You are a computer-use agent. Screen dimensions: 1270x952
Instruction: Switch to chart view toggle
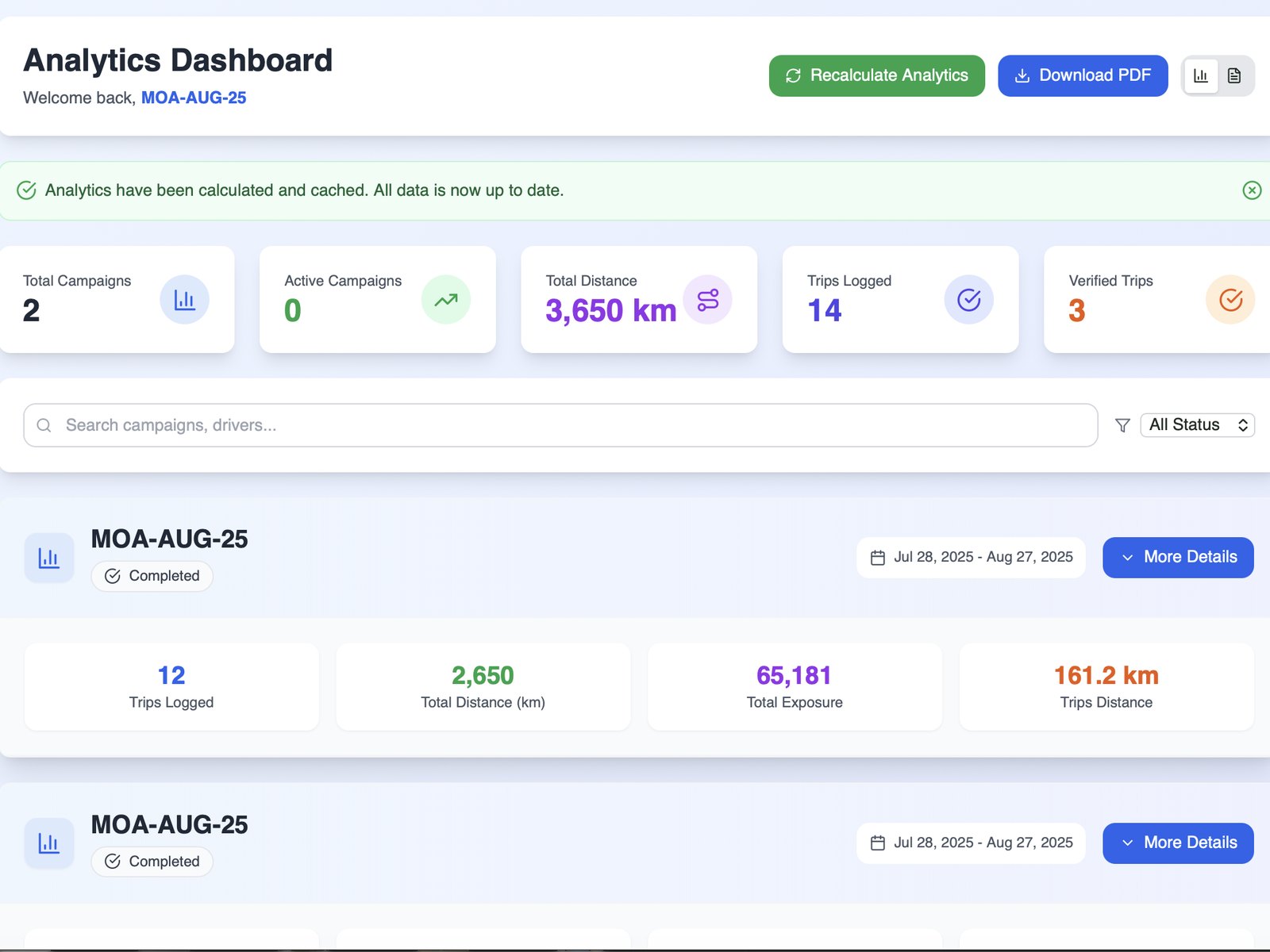pyautogui.click(x=1201, y=76)
